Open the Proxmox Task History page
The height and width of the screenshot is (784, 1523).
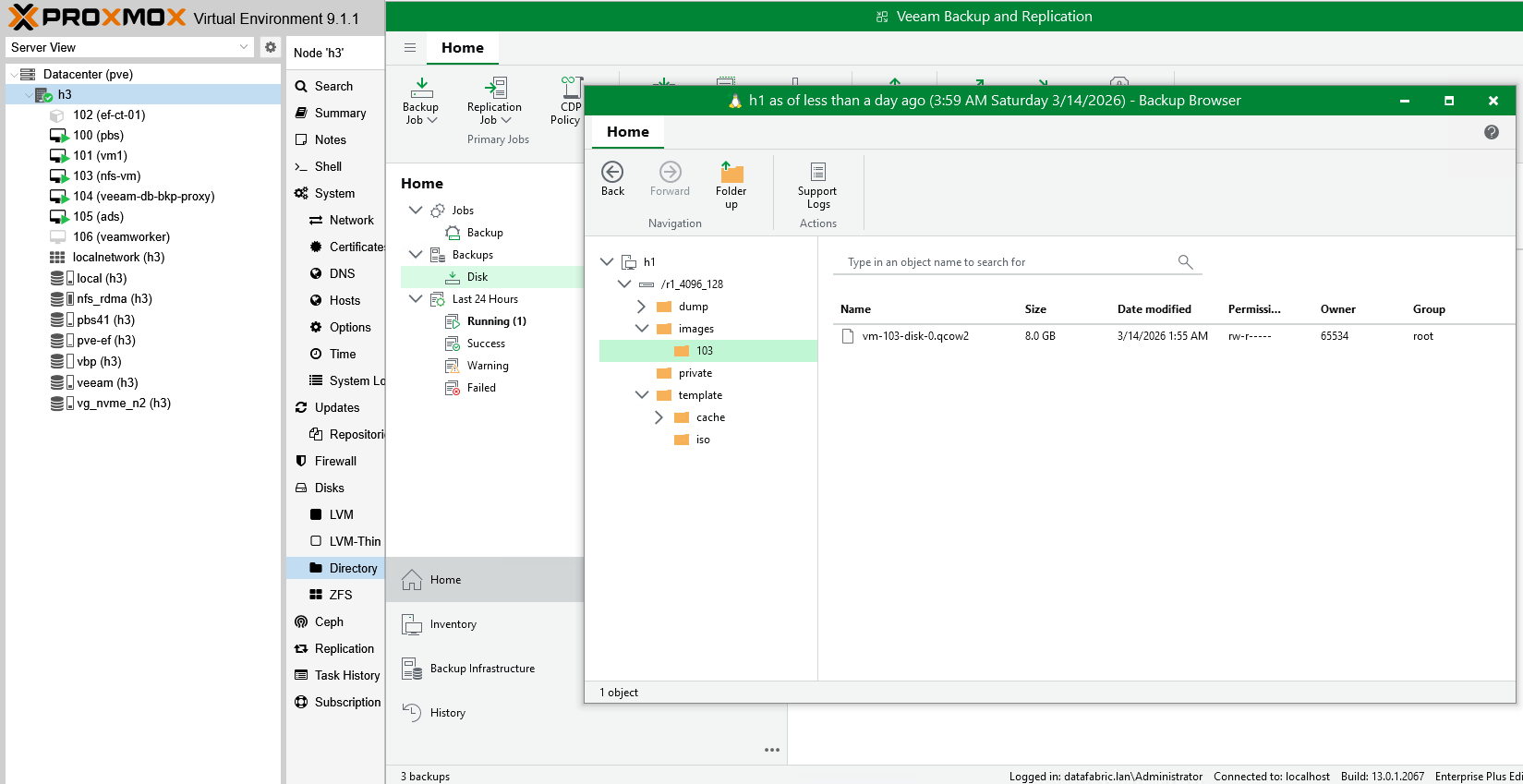pyautogui.click(x=346, y=675)
